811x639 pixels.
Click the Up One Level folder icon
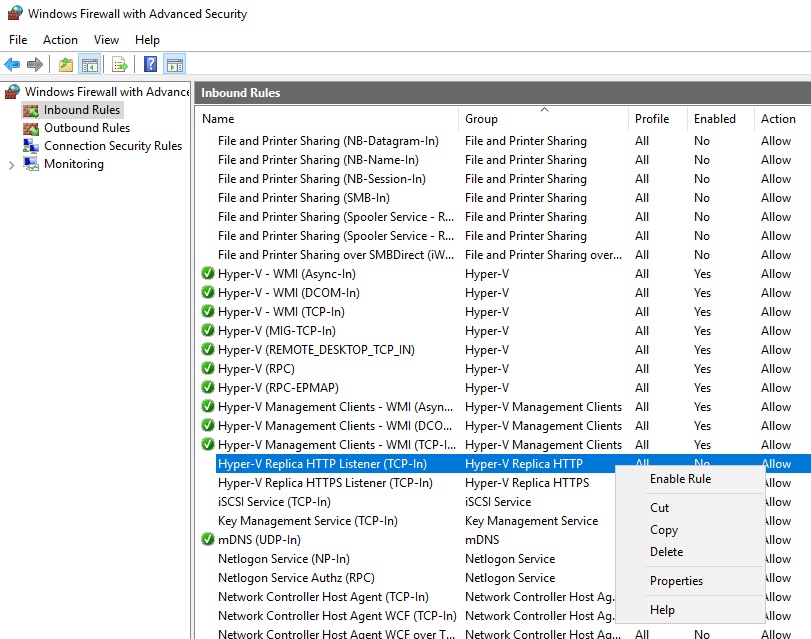[66, 65]
